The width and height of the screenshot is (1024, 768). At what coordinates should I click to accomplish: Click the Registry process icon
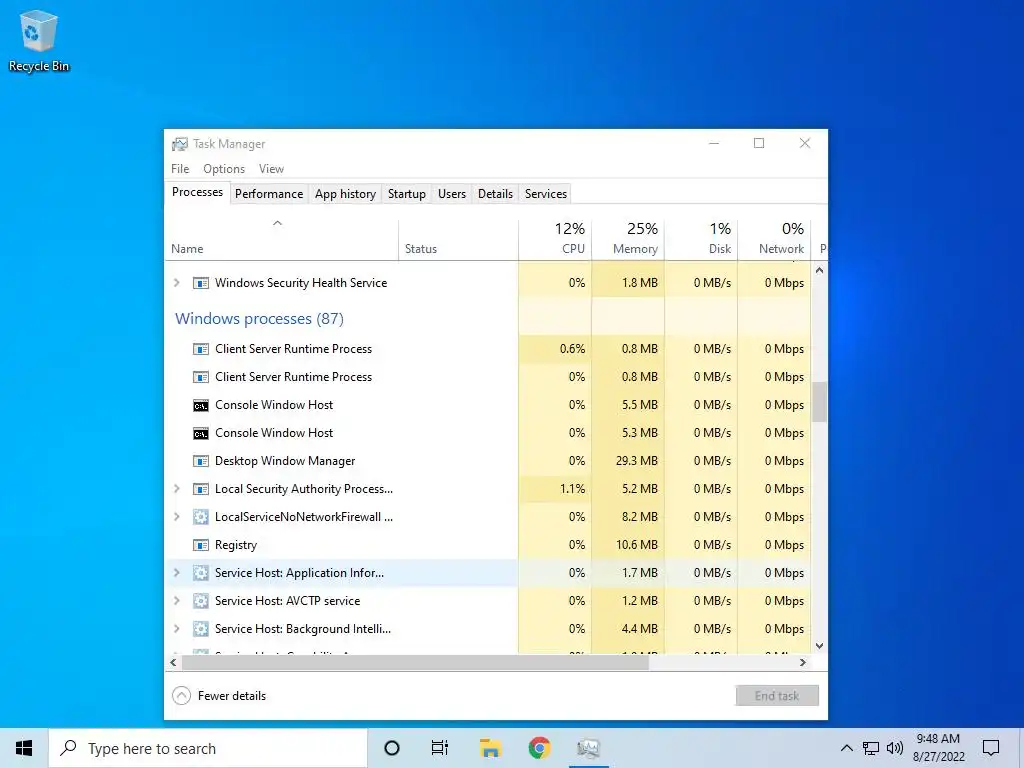point(200,545)
